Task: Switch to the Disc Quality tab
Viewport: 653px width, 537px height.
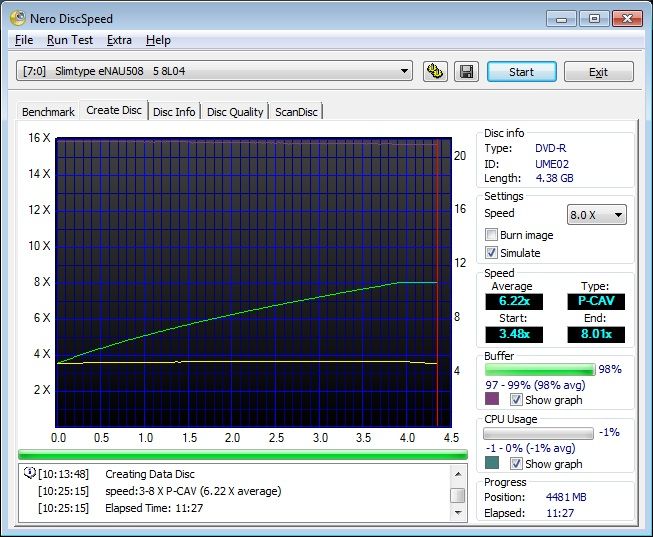Action: pyautogui.click(x=235, y=112)
